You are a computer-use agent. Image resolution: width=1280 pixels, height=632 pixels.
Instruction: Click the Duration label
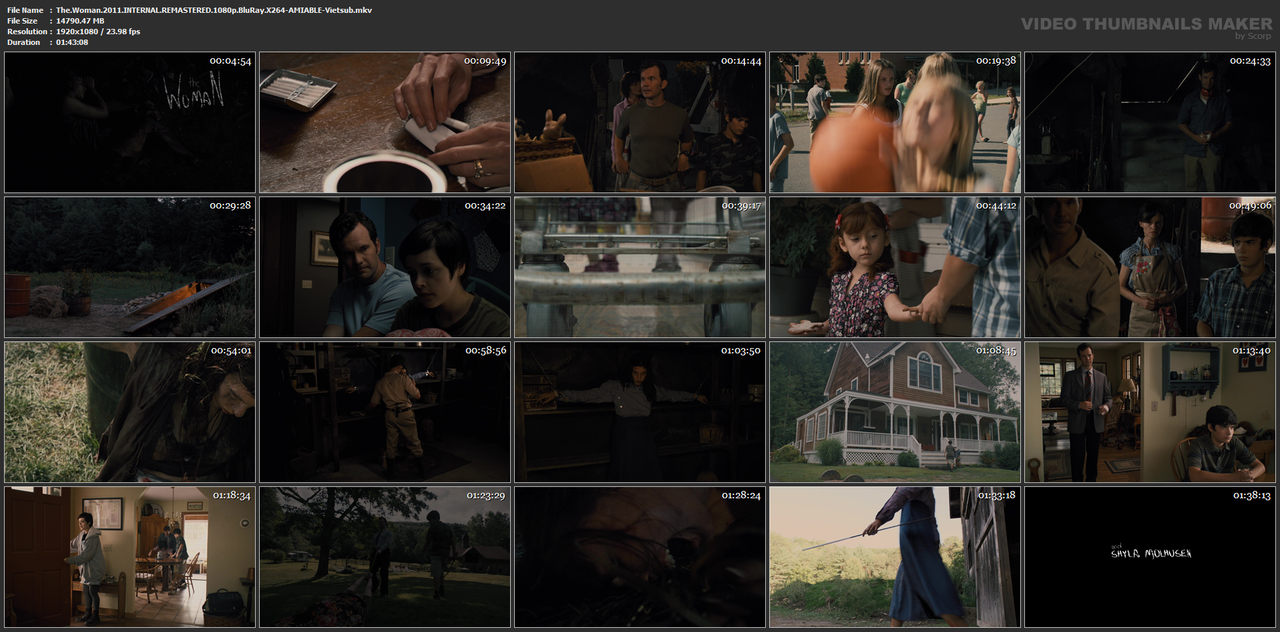(x=23, y=42)
